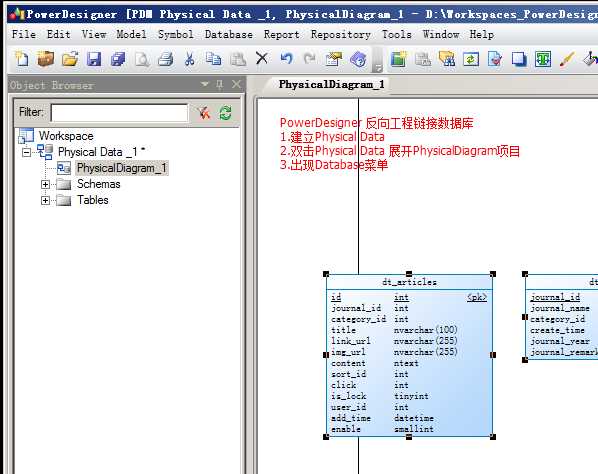Click the journal_id column in dt_articles
This screenshot has height=474, width=598.
coord(356,308)
